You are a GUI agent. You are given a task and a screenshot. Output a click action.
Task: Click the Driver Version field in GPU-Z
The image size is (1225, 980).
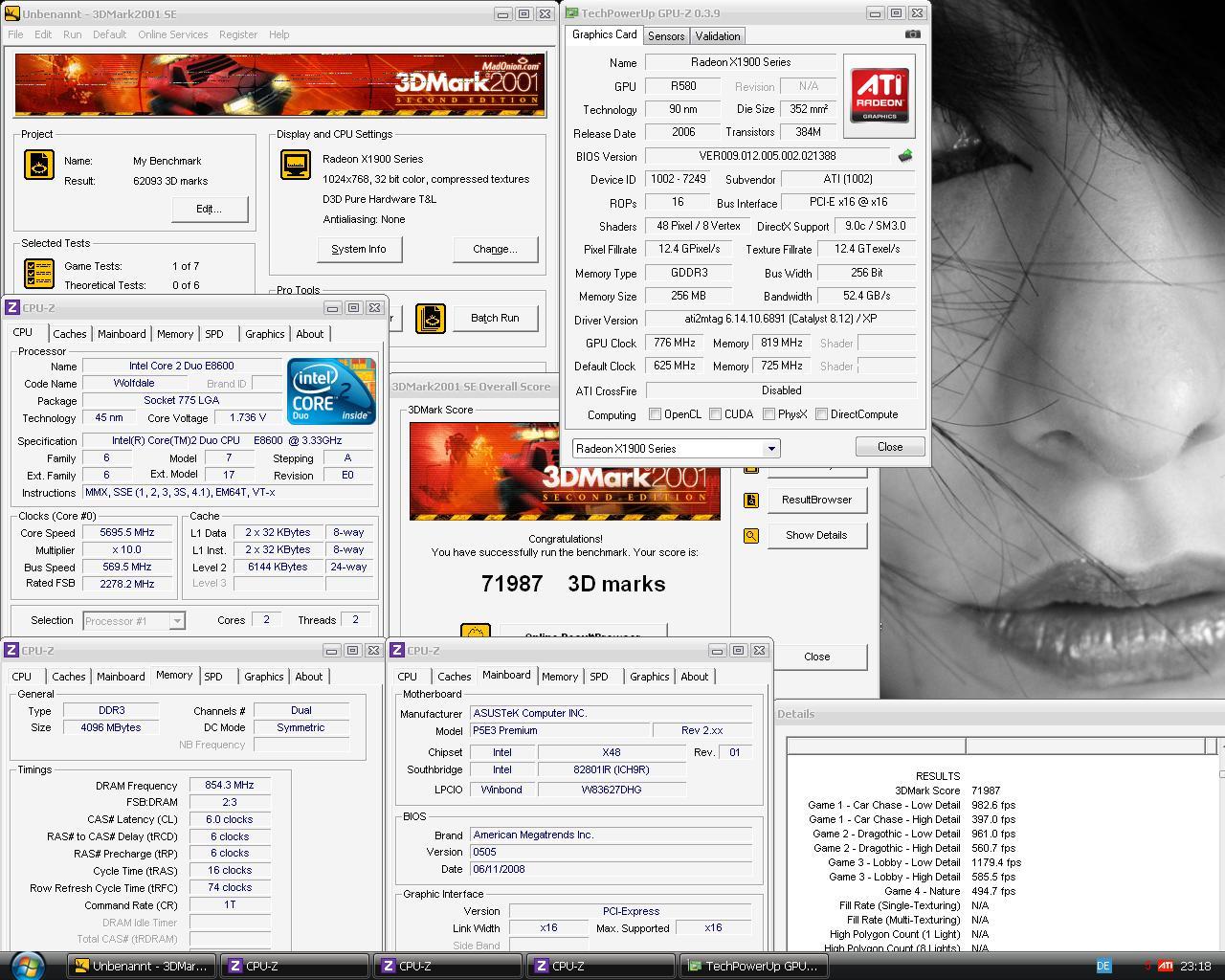pos(780,320)
